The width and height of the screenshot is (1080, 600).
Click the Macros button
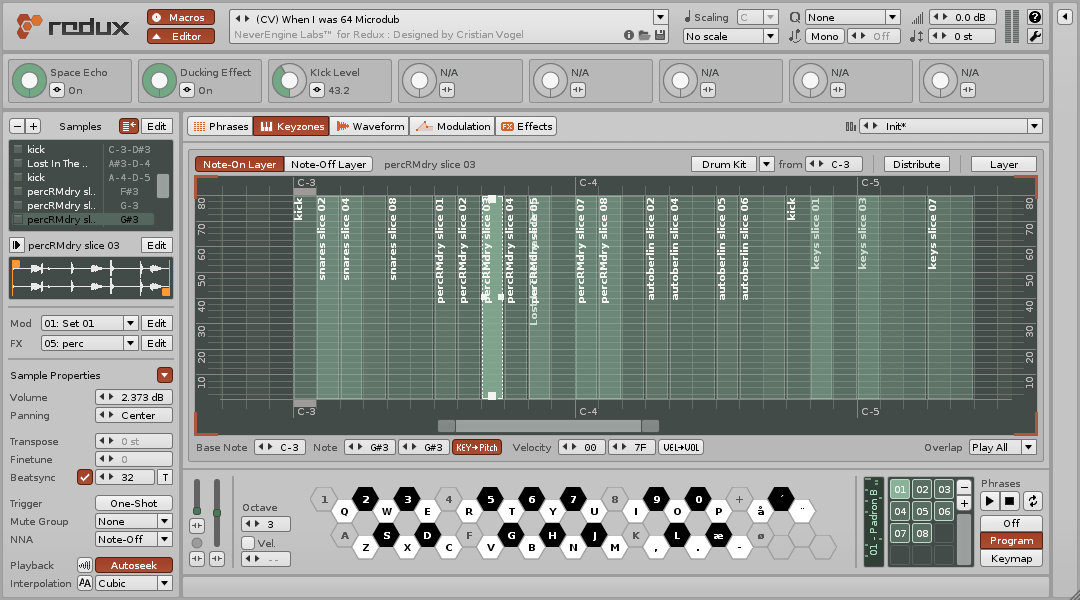point(180,17)
